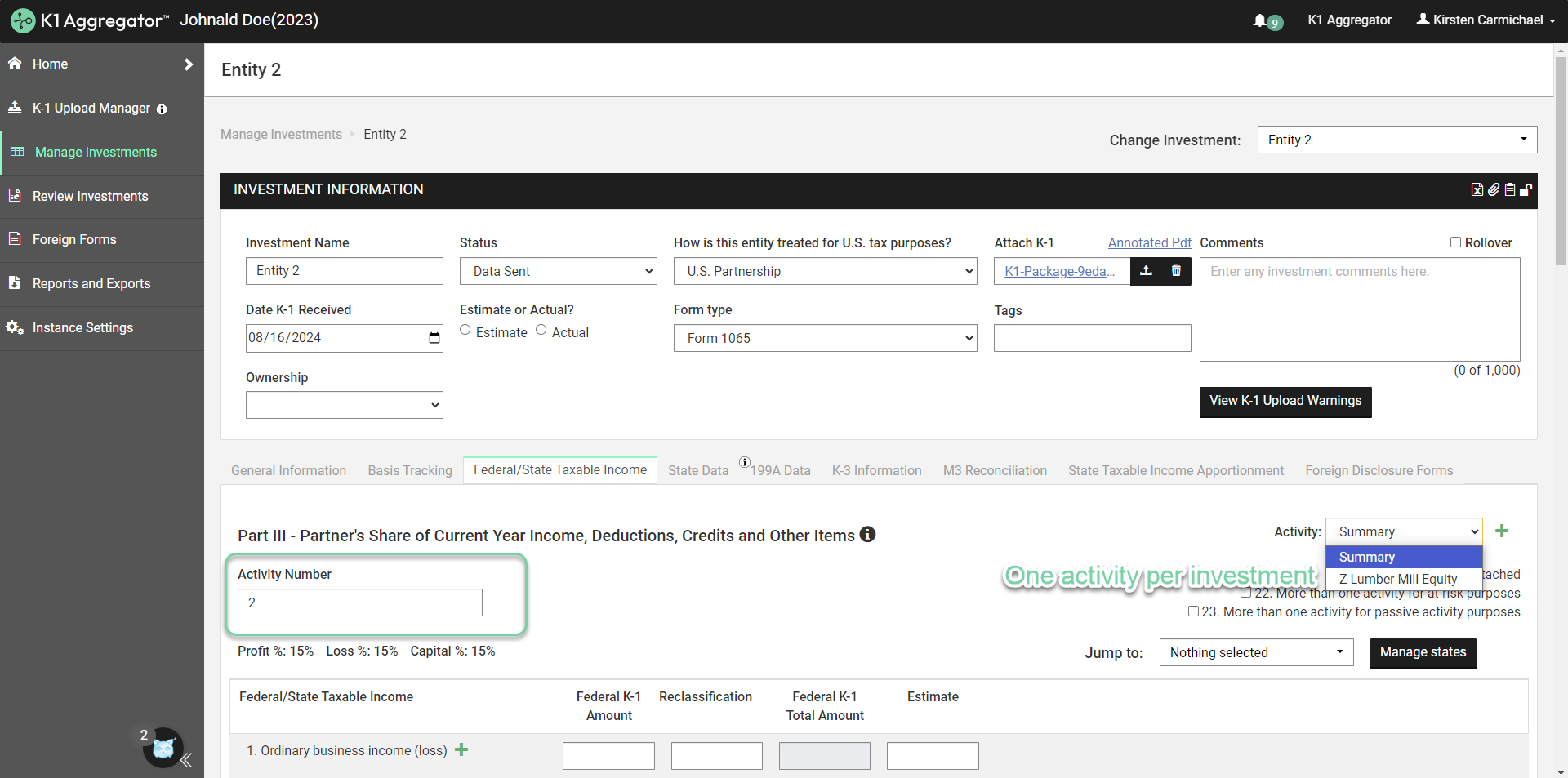Open the Form type dropdown
Image resolution: width=1568 pixels, height=778 pixels.
tap(825, 338)
